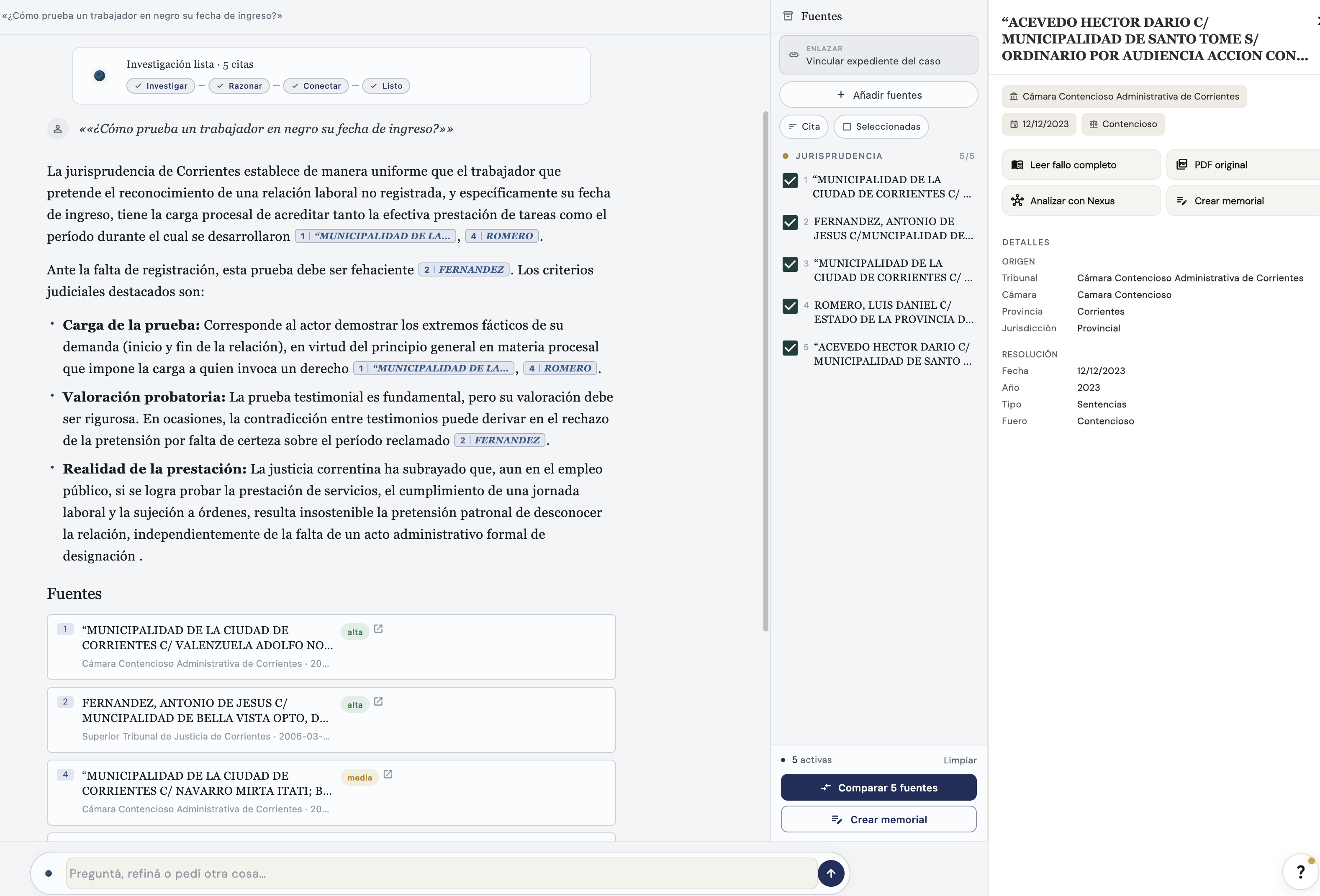Select list row 4 ROMERO, LUIS DANIEL

(878, 312)
